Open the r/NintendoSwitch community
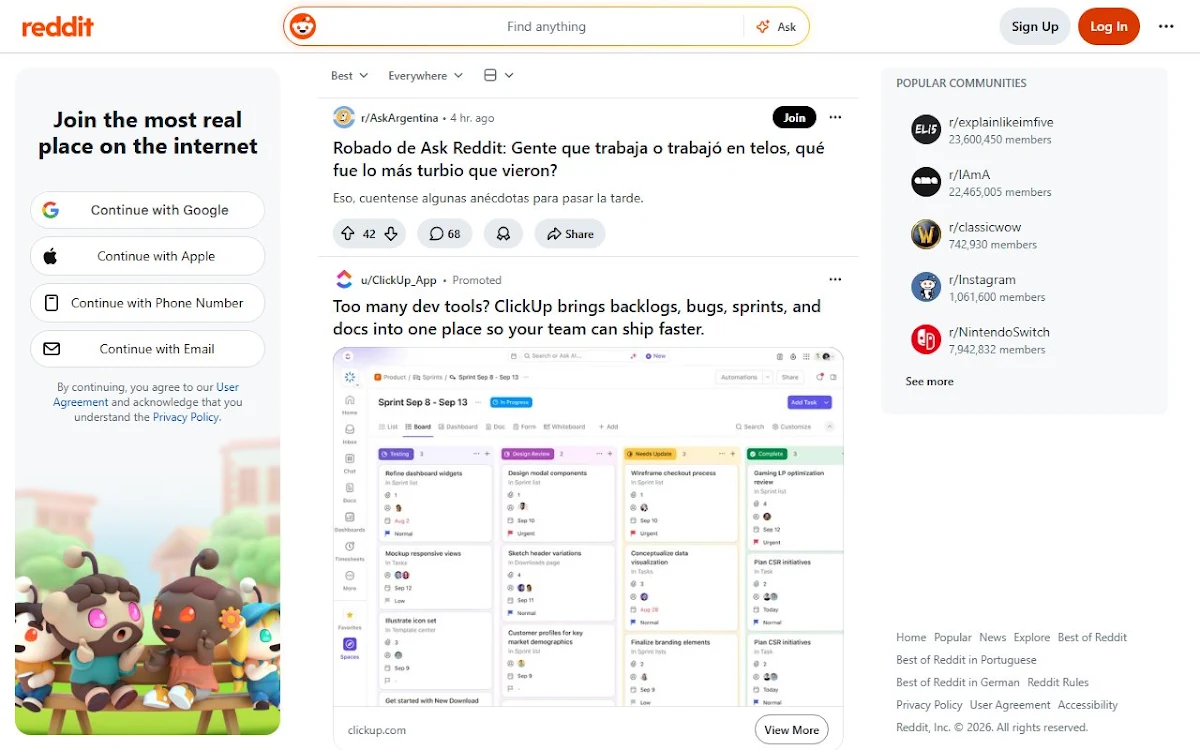Image resolution: width=1200 pixels, height=750 pixels. [x=999, y=332]
